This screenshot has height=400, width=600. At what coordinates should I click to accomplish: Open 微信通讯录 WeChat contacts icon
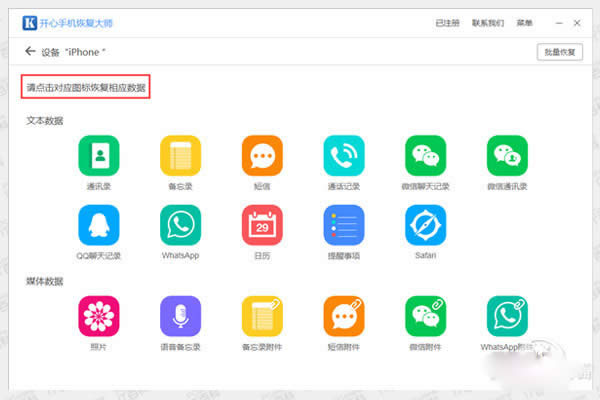[x=507, y=156]
